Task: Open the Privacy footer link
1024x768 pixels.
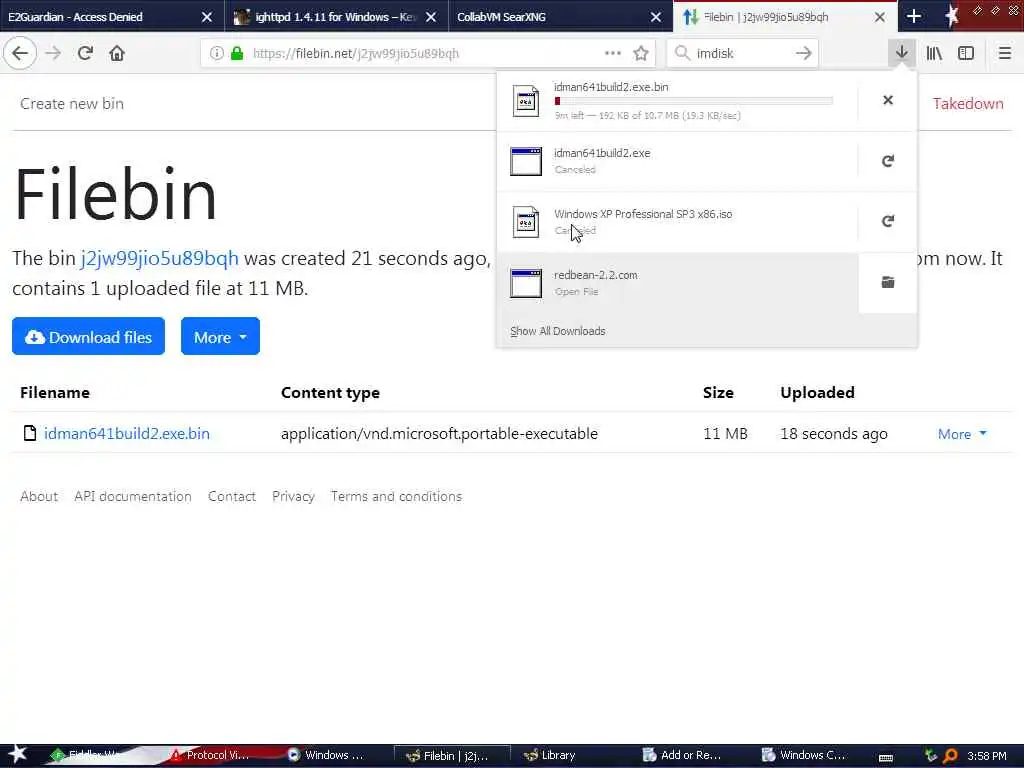Action: [293, 496]
